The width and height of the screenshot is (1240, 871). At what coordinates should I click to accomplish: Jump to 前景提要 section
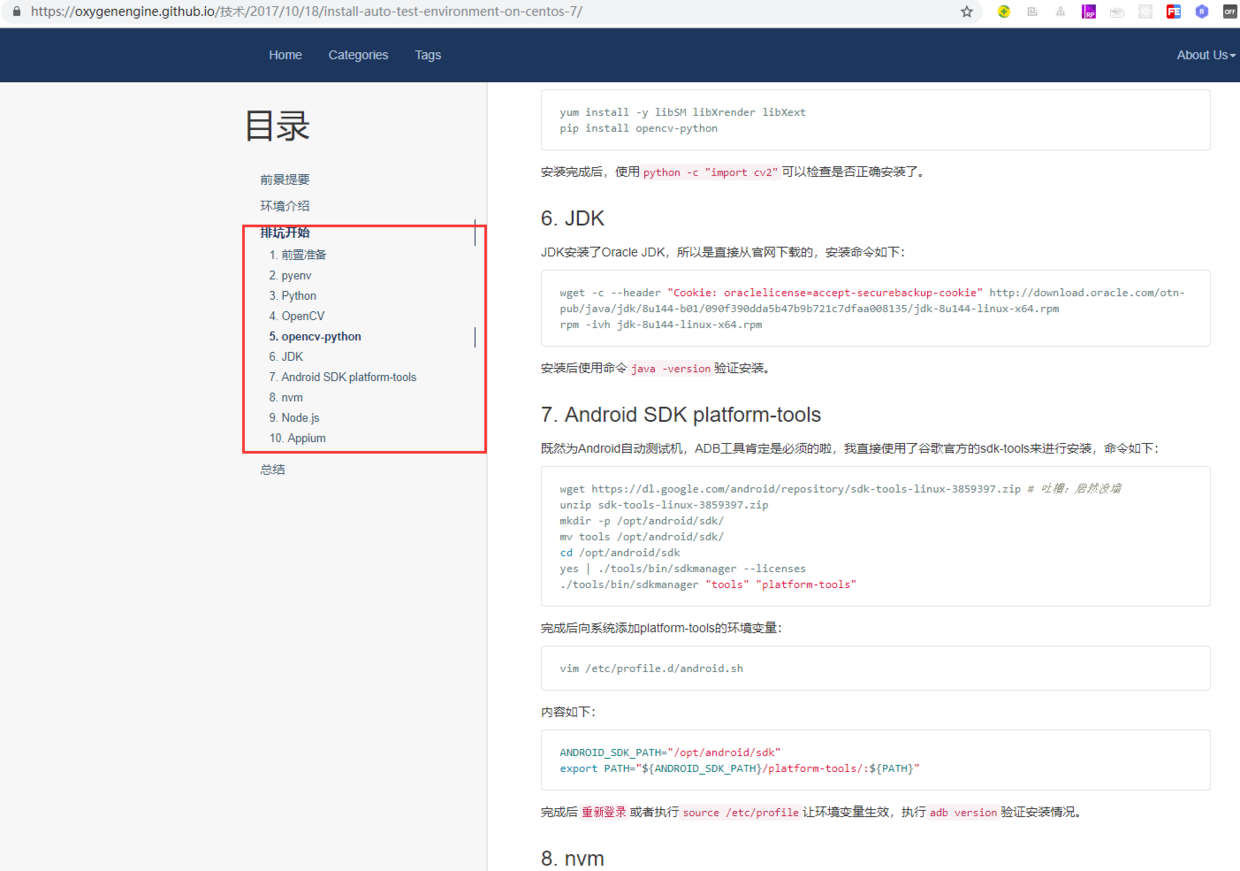[285, 180]
